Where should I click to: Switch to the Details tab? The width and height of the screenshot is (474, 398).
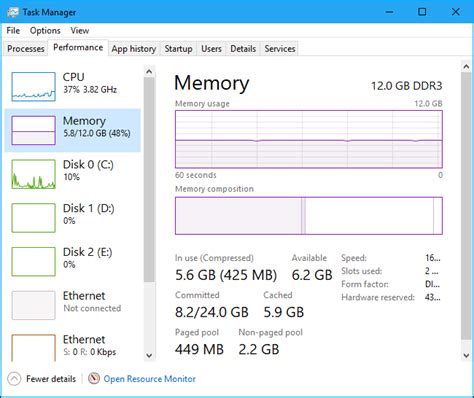pyautogui.click(x=243, y=49)
